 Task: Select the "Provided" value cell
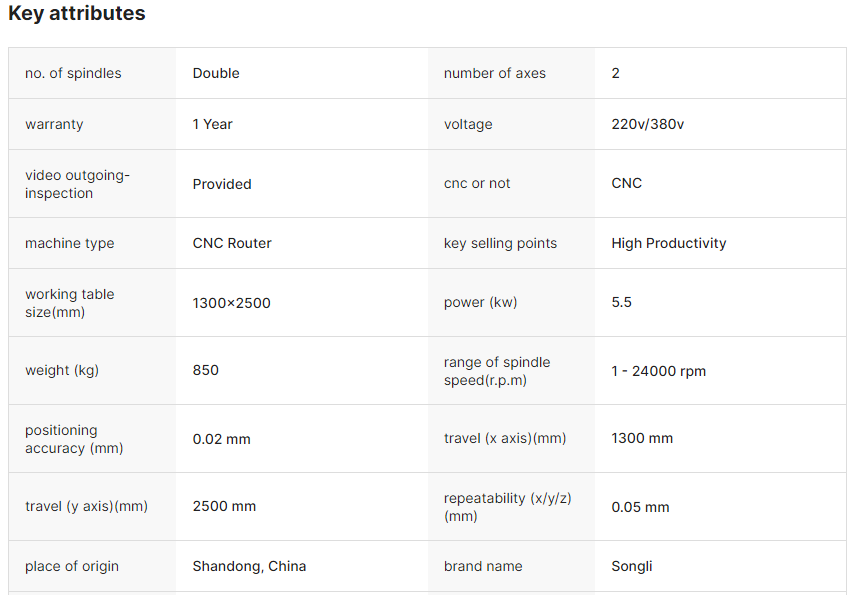222,184
